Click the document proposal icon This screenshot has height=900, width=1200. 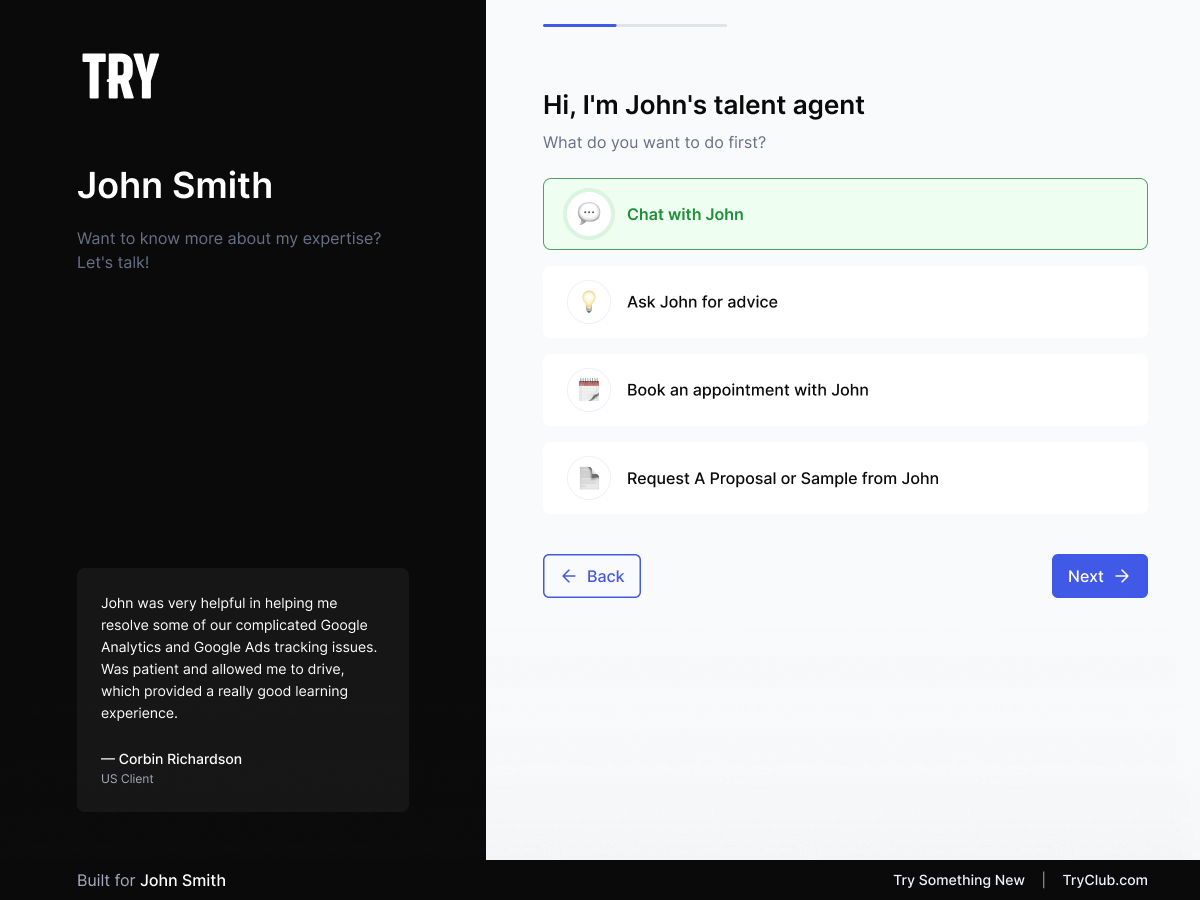[589, 478]
